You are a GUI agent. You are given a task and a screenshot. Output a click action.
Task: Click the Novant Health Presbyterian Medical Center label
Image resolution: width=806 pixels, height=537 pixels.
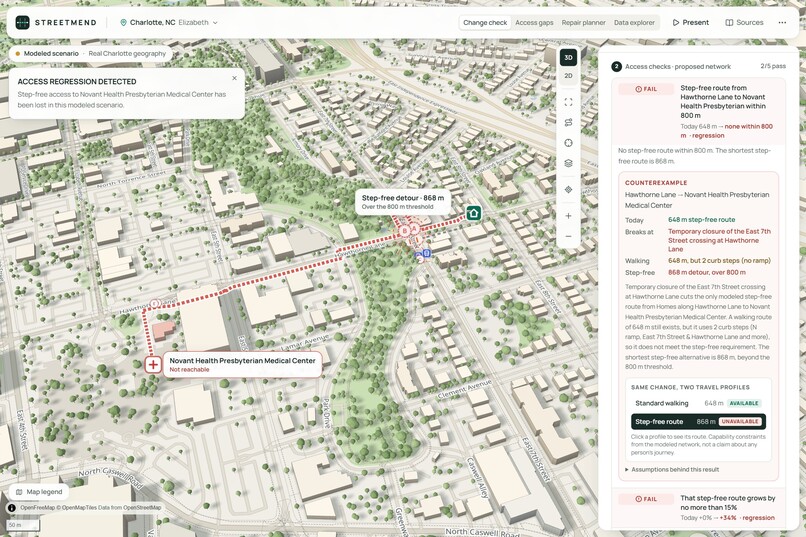pos(242,364)
